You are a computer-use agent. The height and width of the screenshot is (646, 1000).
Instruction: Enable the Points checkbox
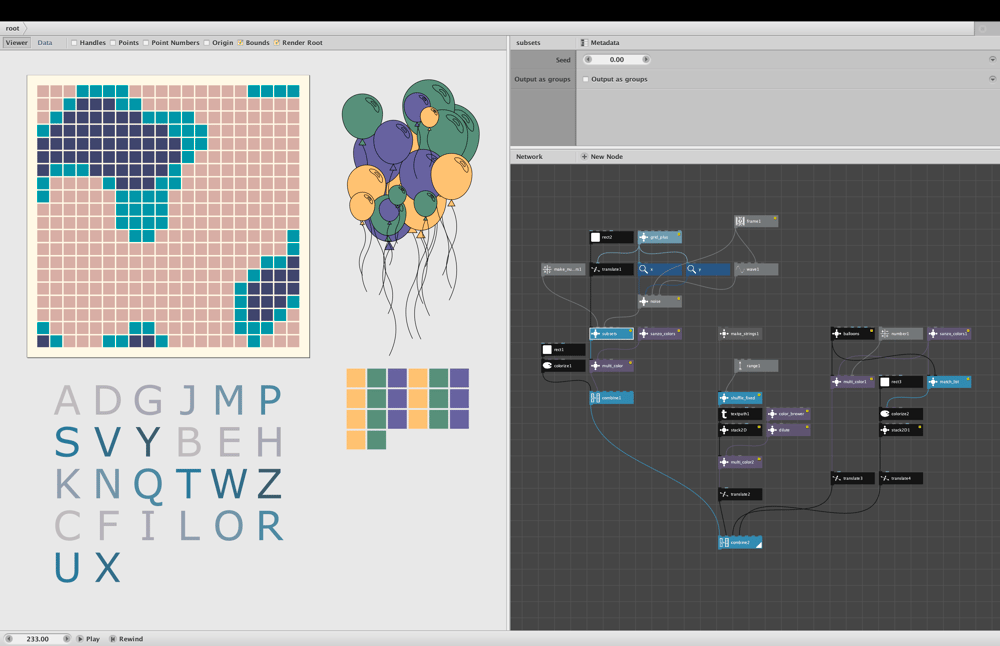click(x=113, y=43)
